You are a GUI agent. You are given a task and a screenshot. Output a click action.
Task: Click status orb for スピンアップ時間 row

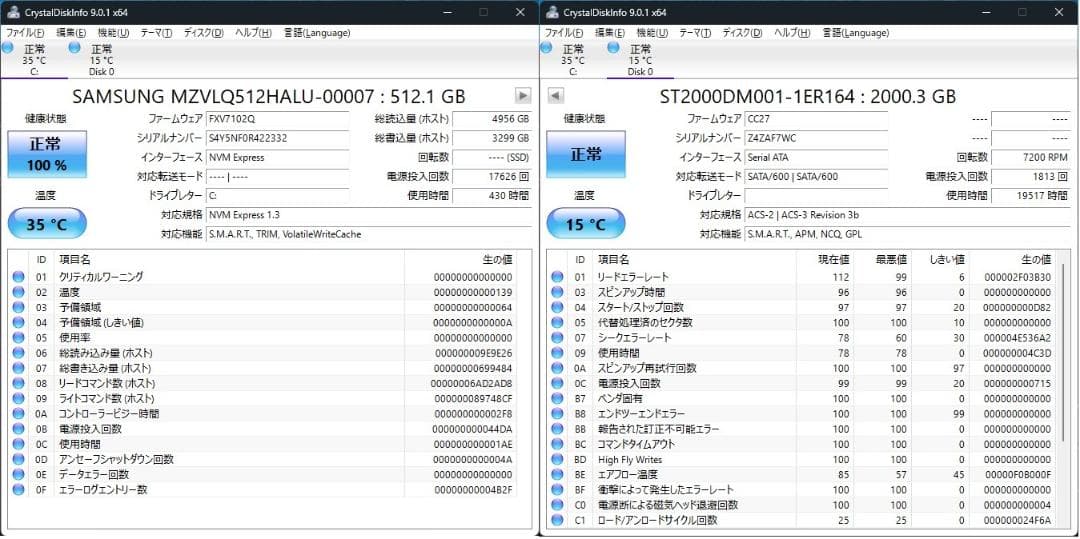(x=557, y=292)
